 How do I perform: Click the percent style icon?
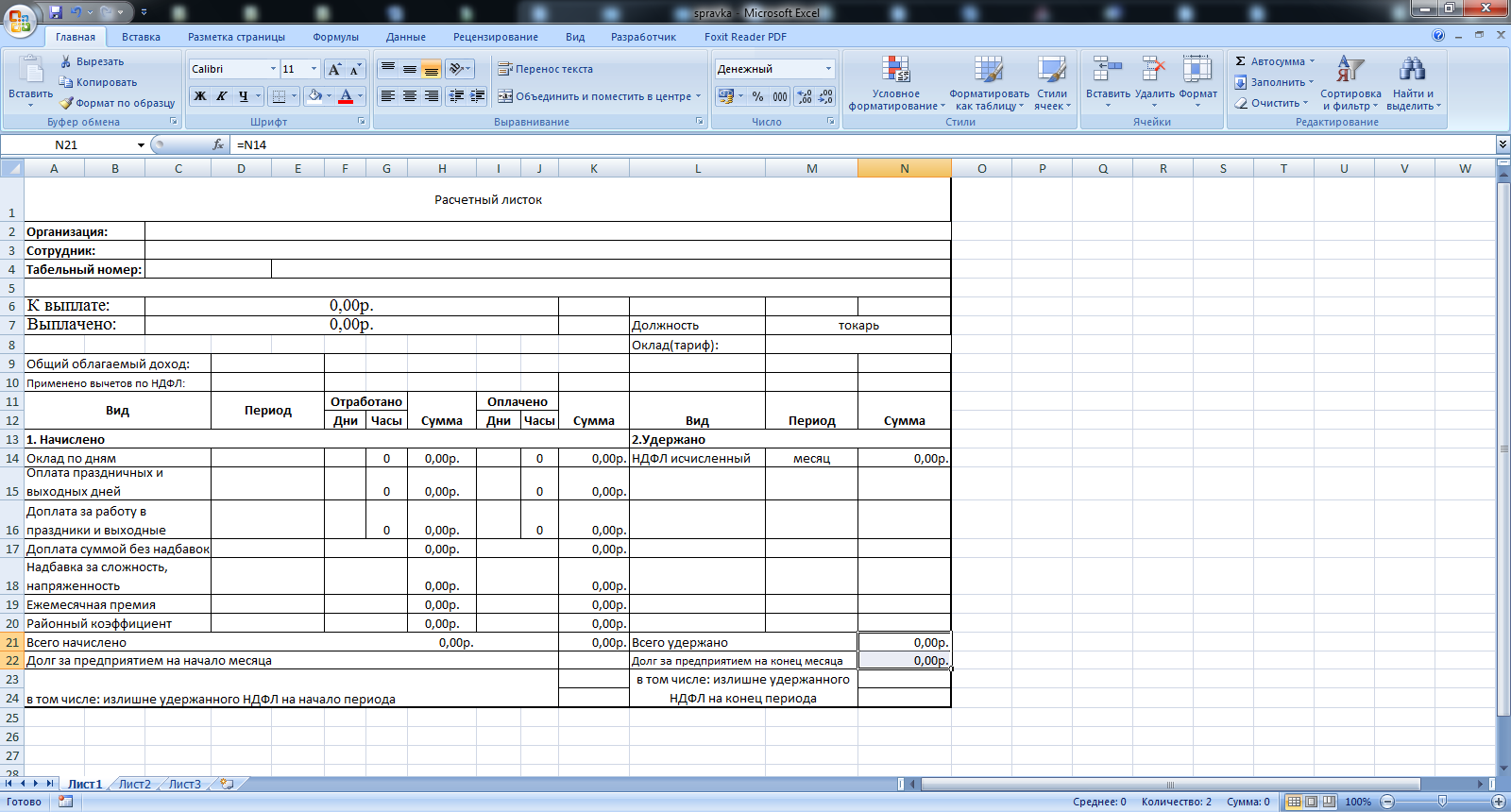click(757, 96)
